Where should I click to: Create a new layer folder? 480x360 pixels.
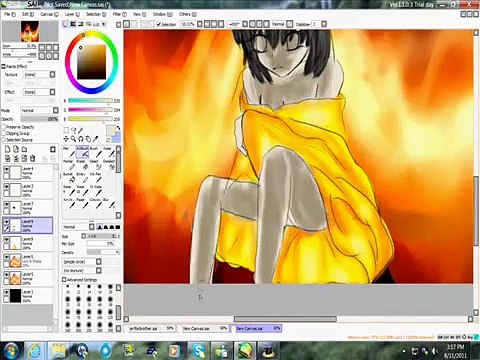[24, 149]
